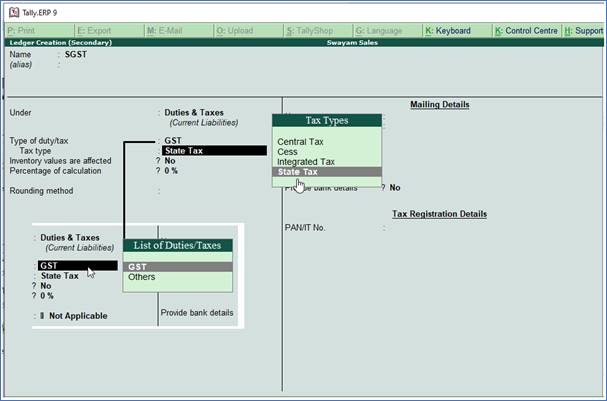Click the Under field Duties & Taxes
Viewport: 607px width, 401px height.
click(194, 113)
